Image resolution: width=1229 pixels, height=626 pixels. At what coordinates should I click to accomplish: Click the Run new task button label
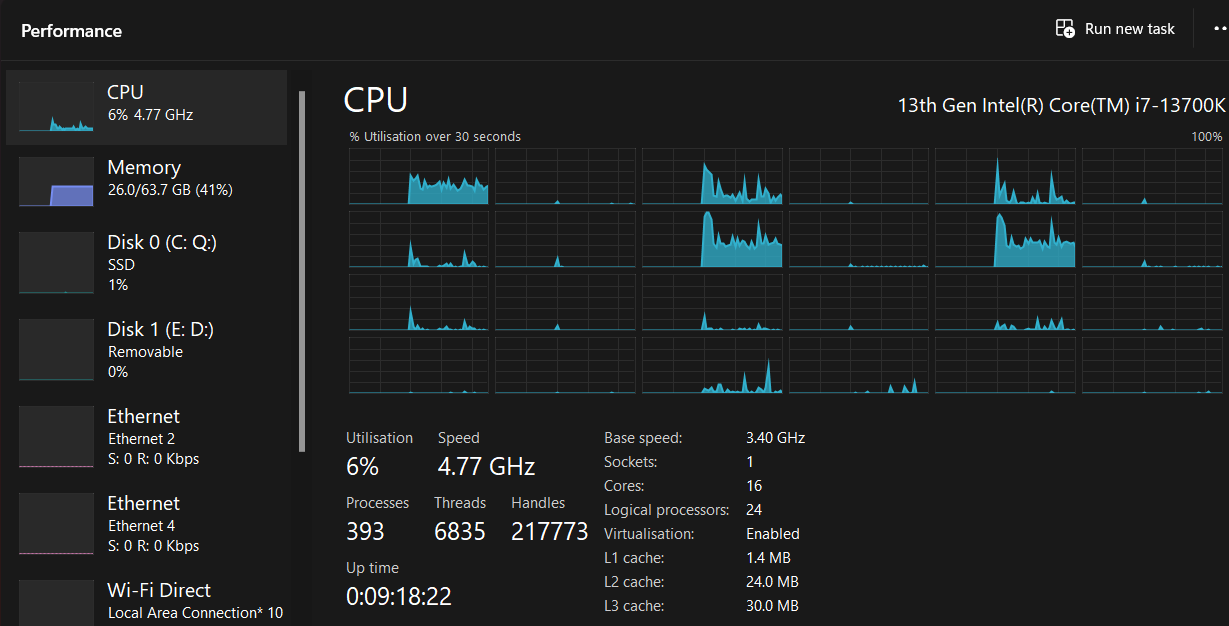1129,29
